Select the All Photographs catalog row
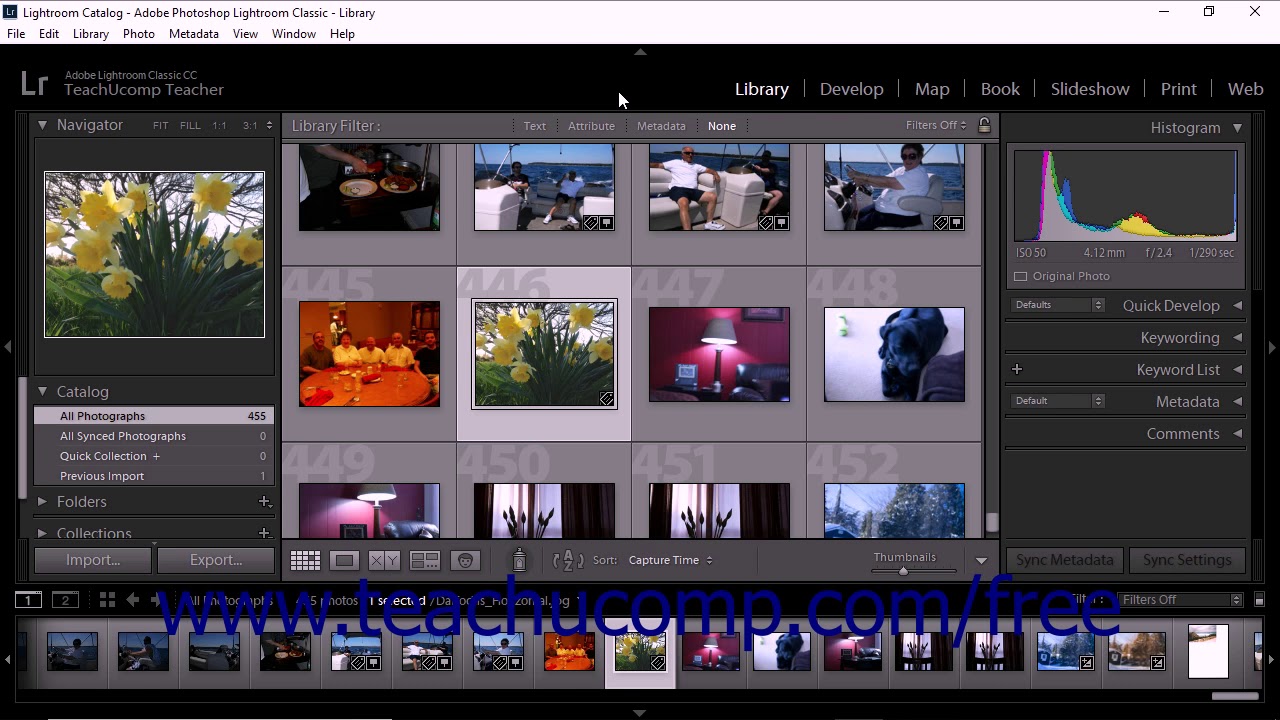Image resolution: width=1280 pixels, height=720 pixels. 154,416
